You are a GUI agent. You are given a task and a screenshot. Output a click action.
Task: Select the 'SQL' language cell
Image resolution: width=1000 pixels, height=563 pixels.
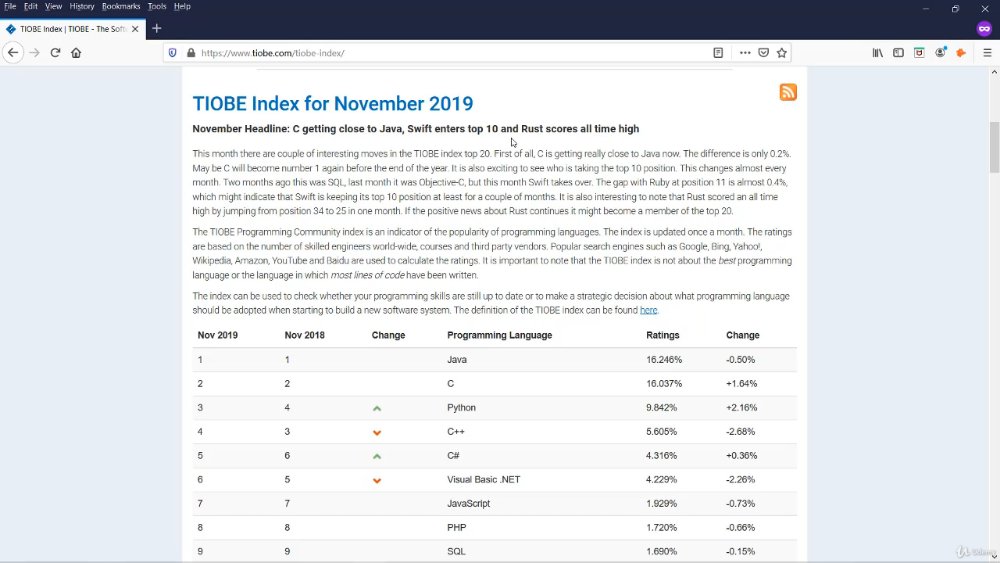point(456,552)
